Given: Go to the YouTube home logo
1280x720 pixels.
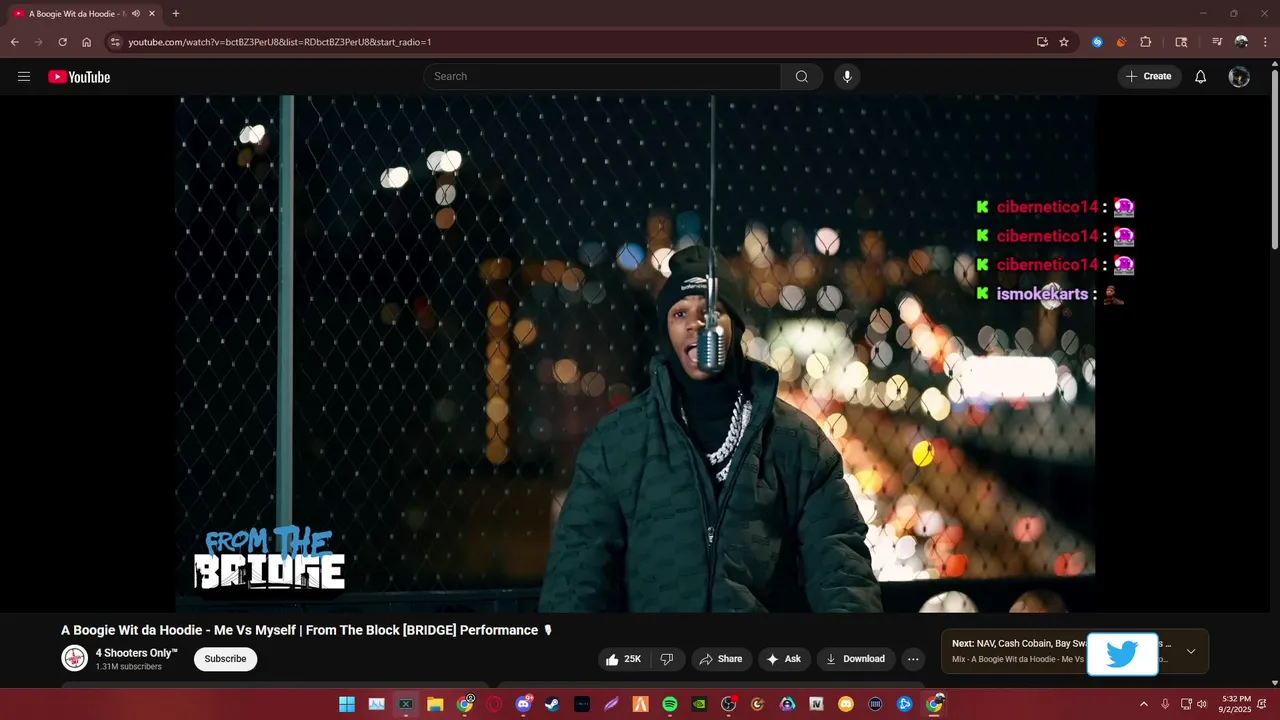Looking at the screenshot, I should [x=79, y=77].
